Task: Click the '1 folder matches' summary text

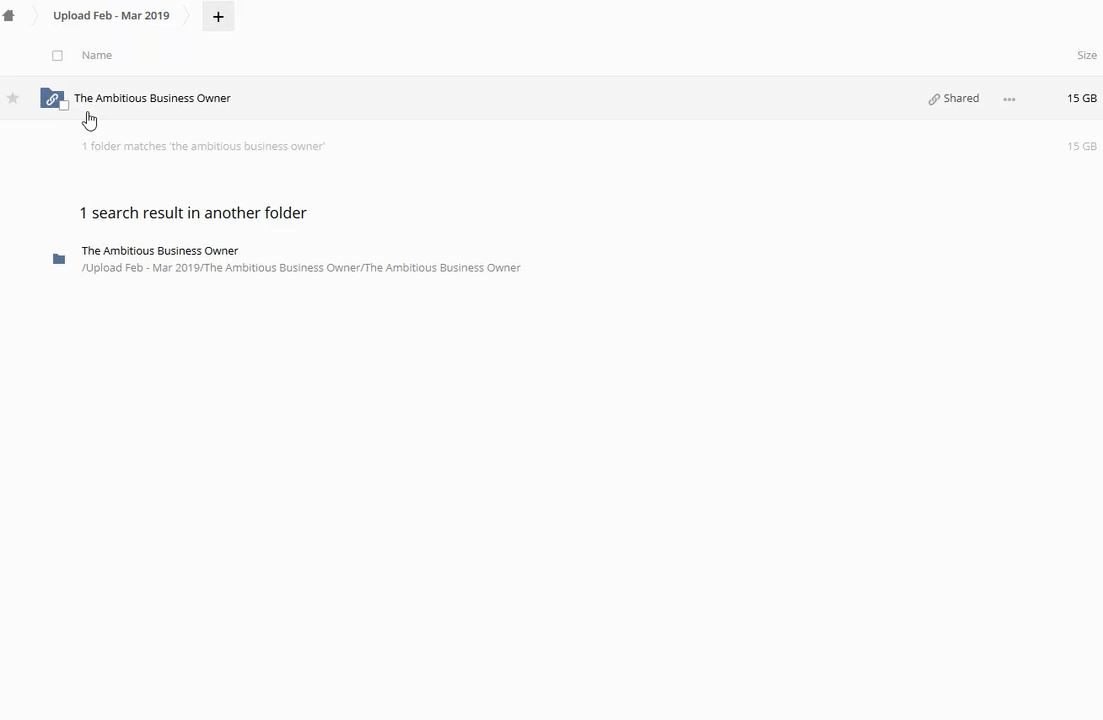Action: 203,146
